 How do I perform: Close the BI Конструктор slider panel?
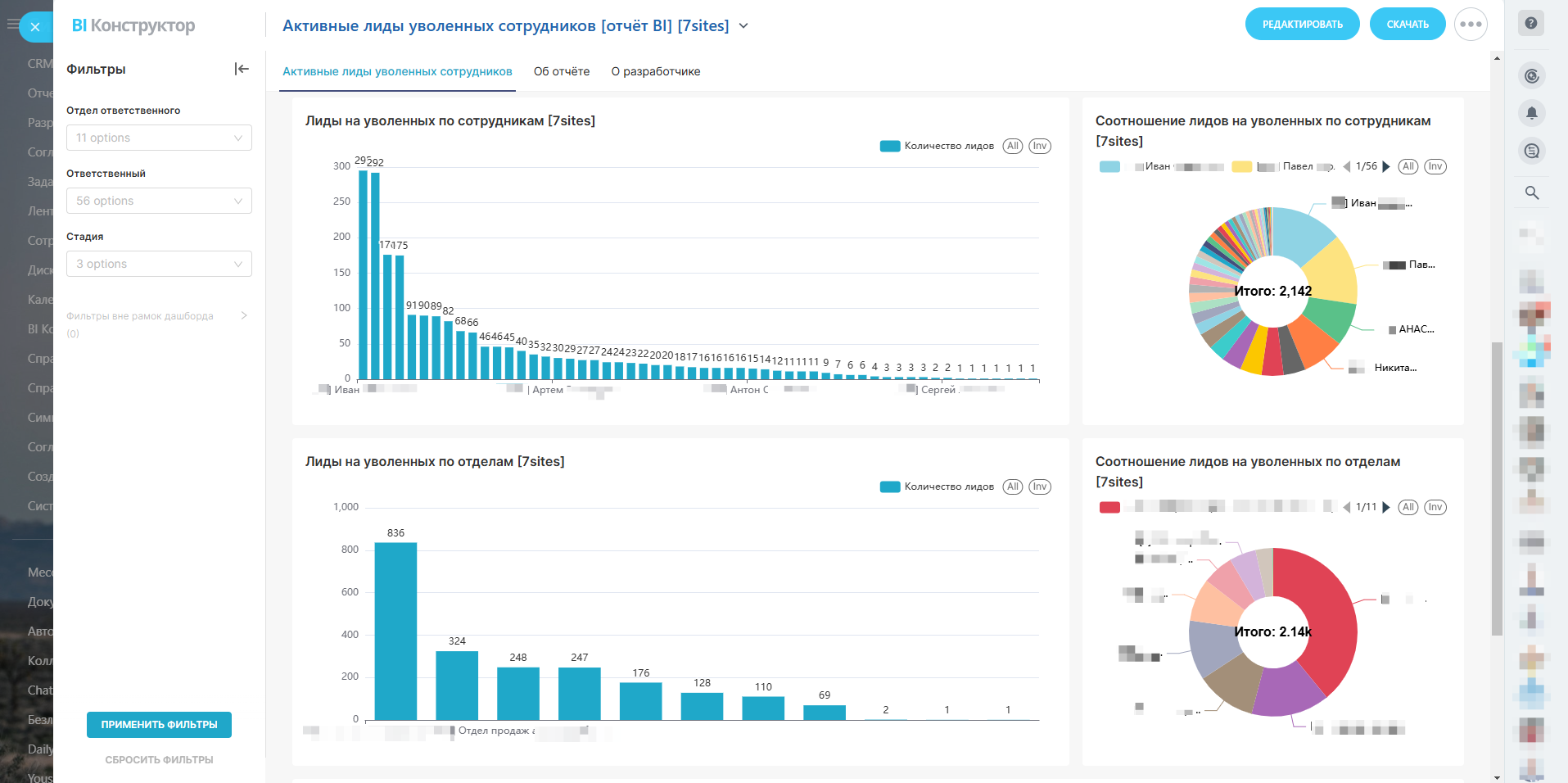coord(35,27)
